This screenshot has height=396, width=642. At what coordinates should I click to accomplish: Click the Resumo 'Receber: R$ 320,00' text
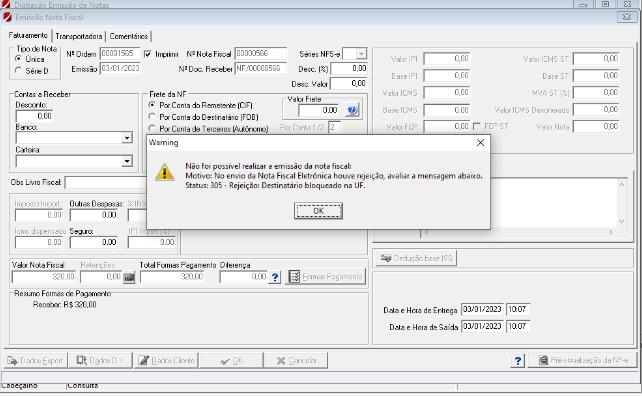[x=65, y=305]
